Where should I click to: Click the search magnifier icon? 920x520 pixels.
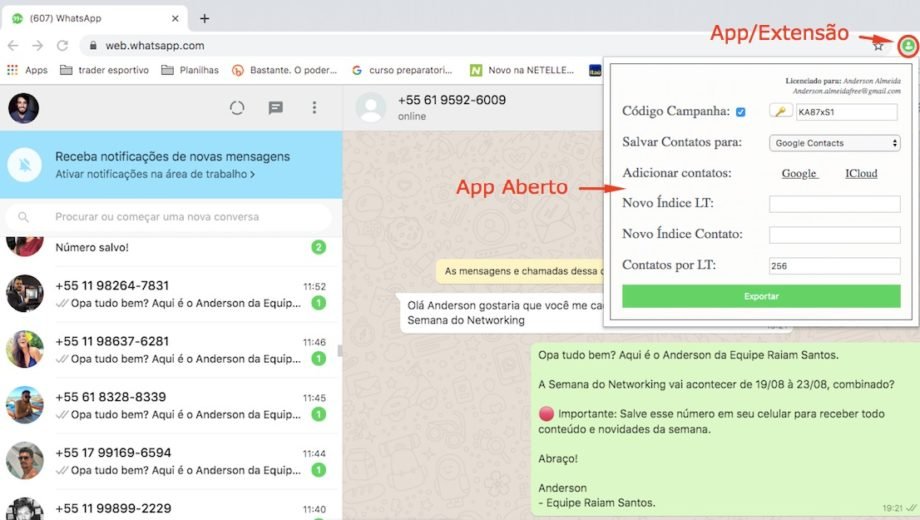click(x=23, y=217)
